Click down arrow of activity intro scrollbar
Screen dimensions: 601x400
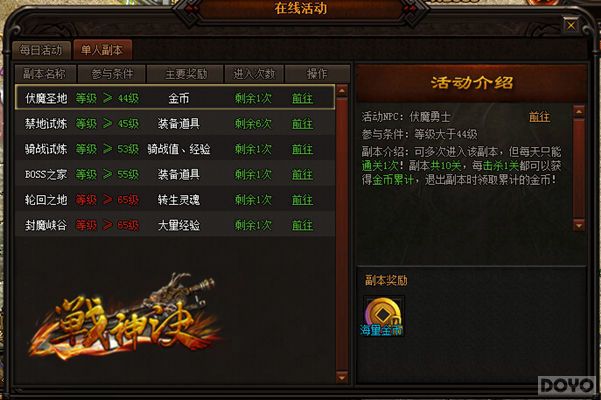(x=579, y=225)
